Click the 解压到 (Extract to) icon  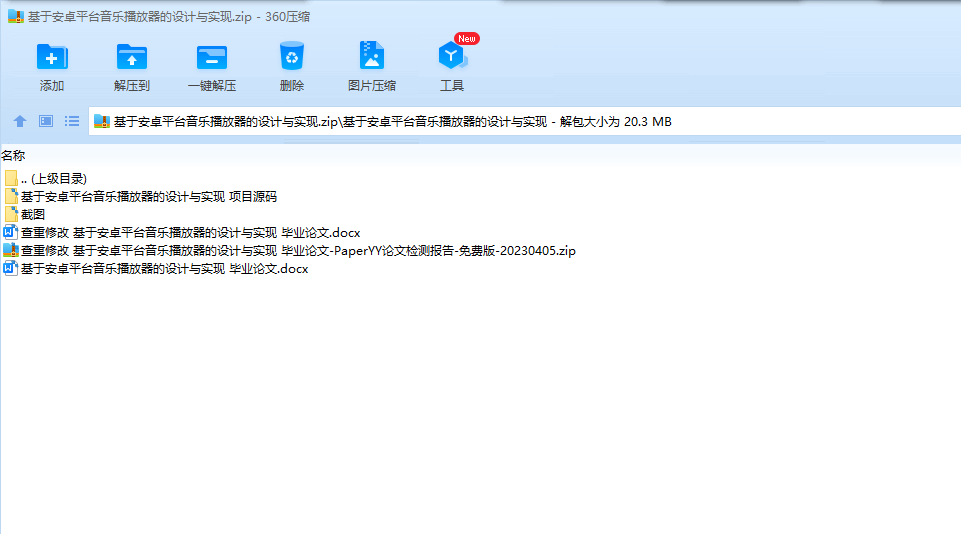click(132, 58)
